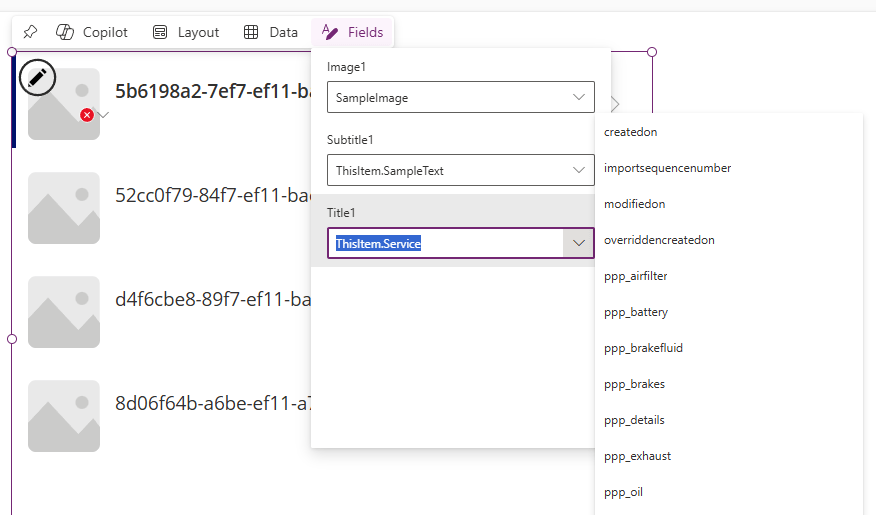Screen dimensions: 876x515
Task: Select the ppp_details field option
Action: [x=634, y=420]
